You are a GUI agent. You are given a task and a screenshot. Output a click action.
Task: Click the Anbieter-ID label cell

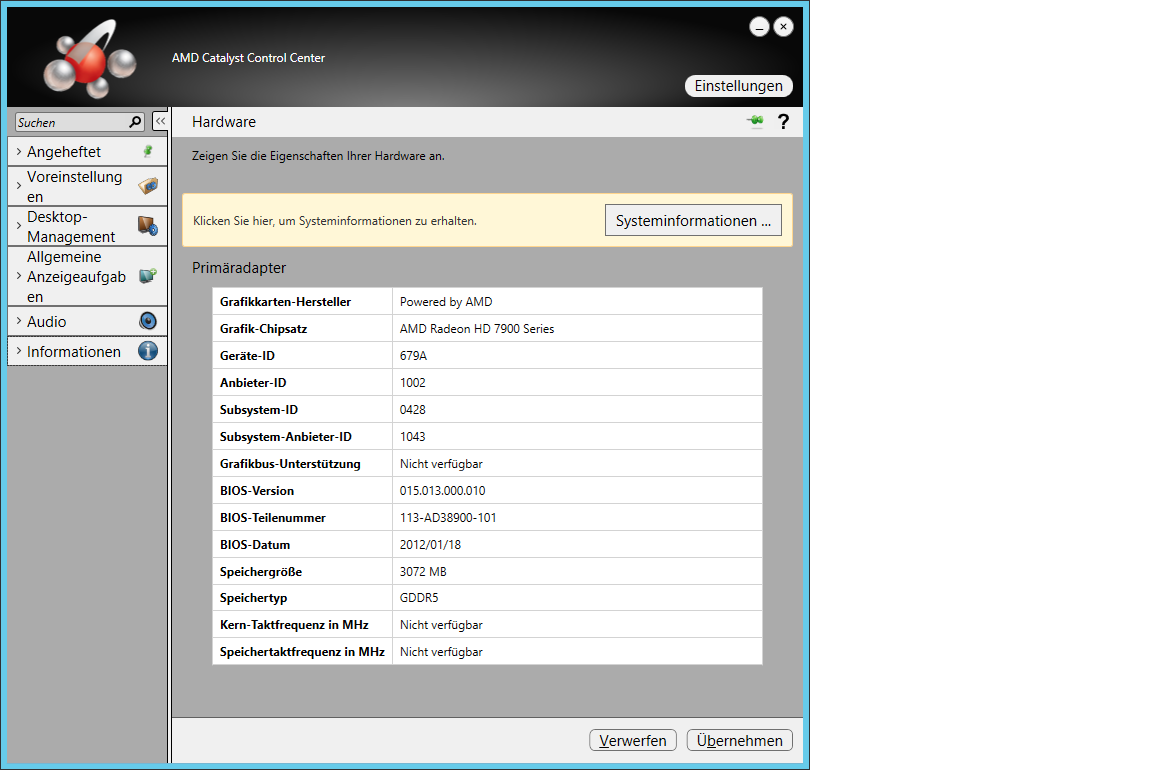[303, 383]
